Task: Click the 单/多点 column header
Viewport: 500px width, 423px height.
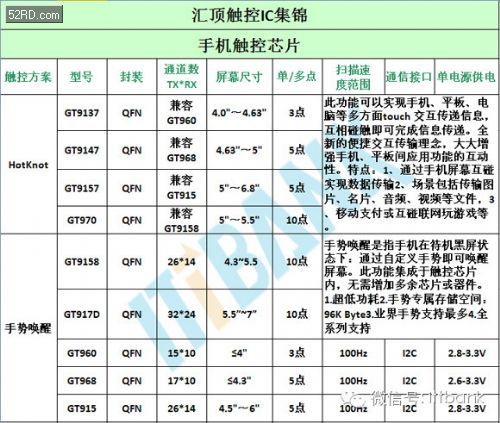Action: (x=297, y=77)
